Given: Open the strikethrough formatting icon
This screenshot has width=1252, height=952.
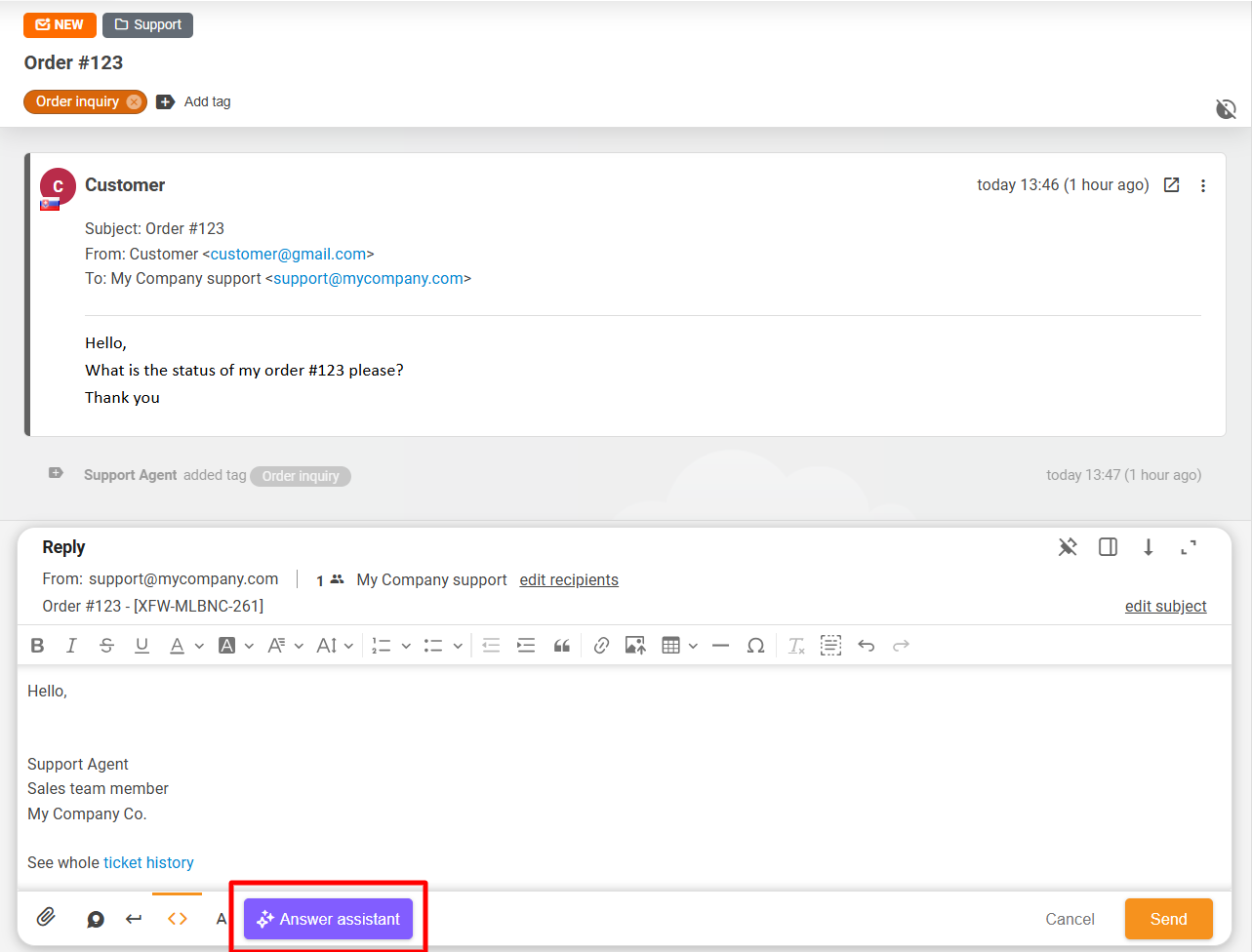Looking at the screenshot, I should (106, 645).
